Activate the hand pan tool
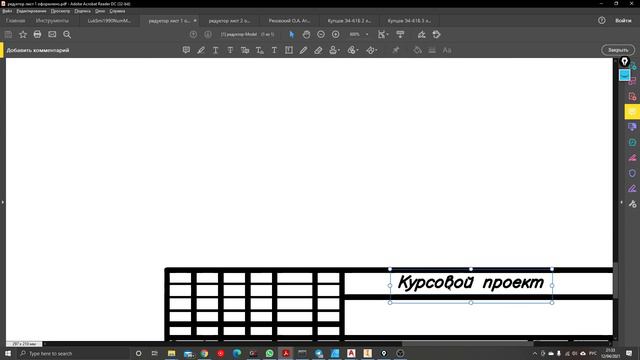Viewport: 640px width, 360px height. (306, 35)
